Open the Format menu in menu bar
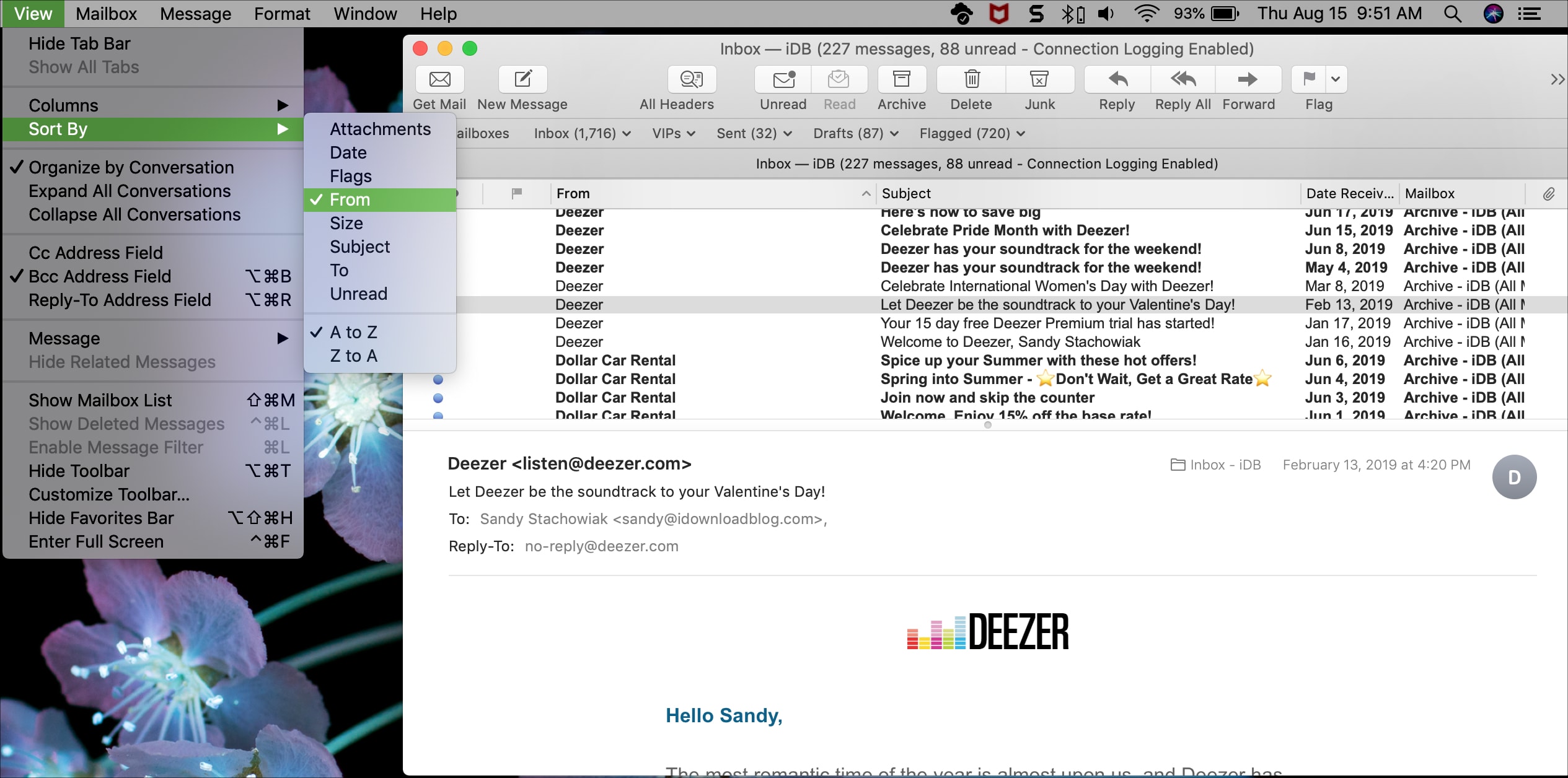The image size is (1568, 778). pos(282,14)
